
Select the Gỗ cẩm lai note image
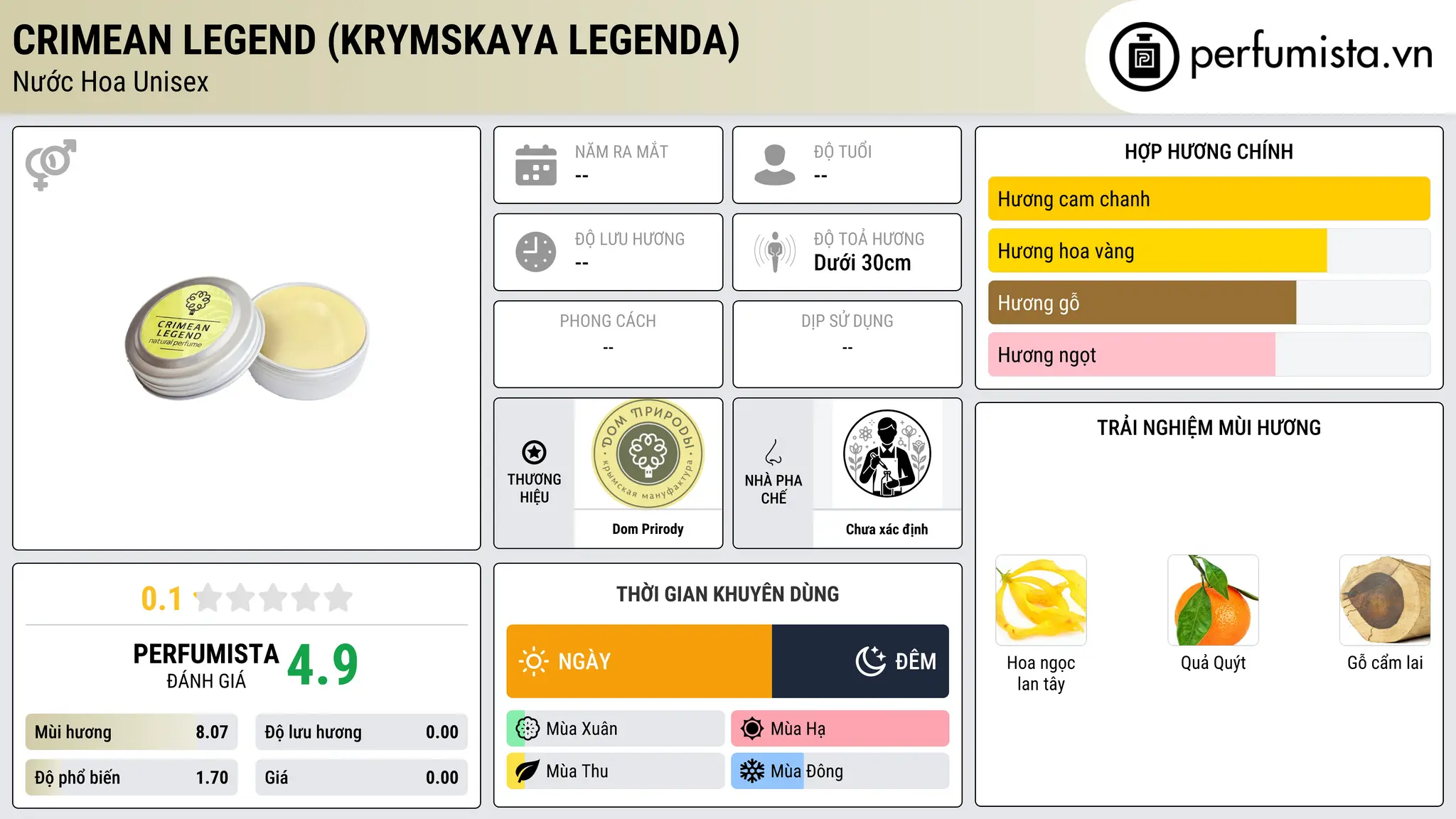pyautogui.click(x=1385, y=600)
